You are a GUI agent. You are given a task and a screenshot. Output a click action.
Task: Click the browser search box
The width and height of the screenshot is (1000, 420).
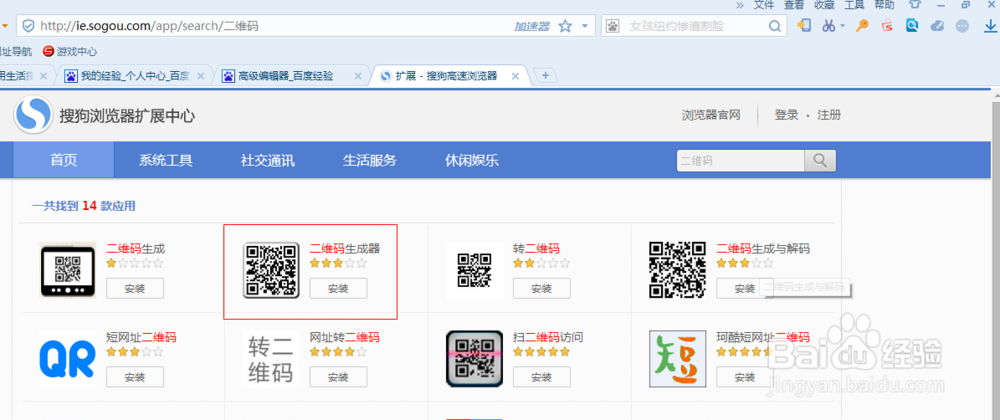pyautogui.click(x=694, y=26)
